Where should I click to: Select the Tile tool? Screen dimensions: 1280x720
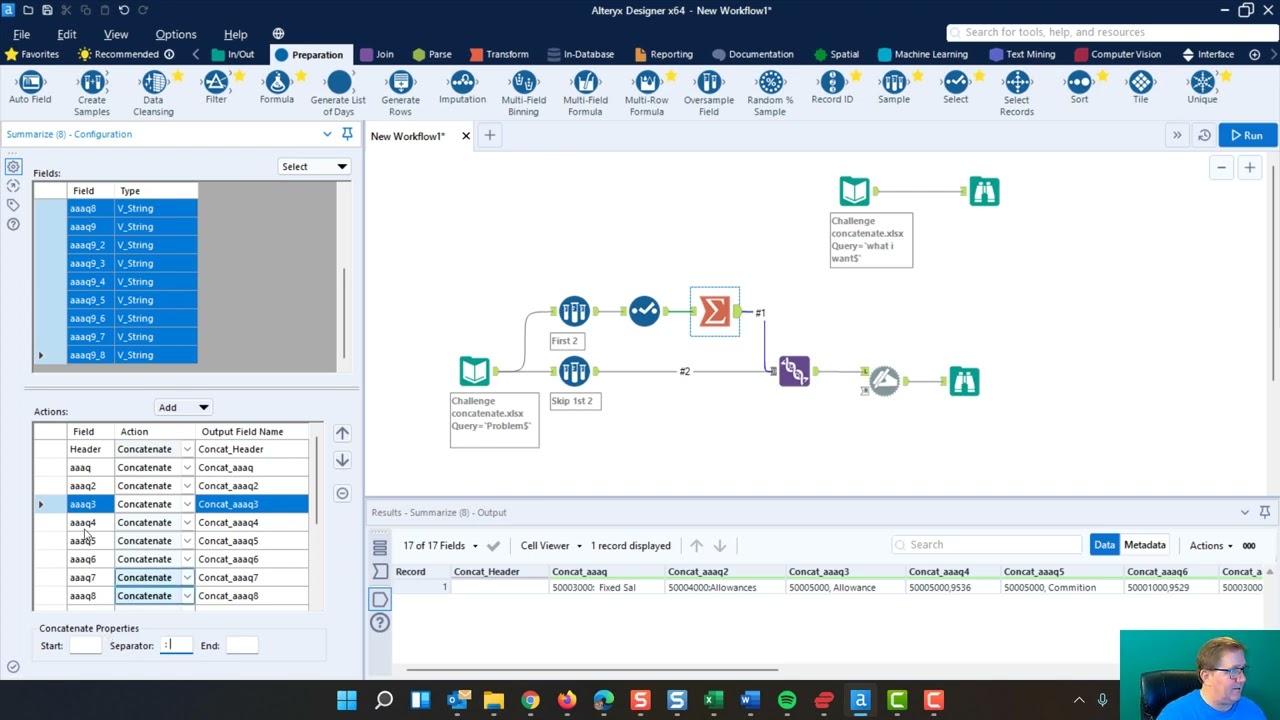tap(1141, 89)
